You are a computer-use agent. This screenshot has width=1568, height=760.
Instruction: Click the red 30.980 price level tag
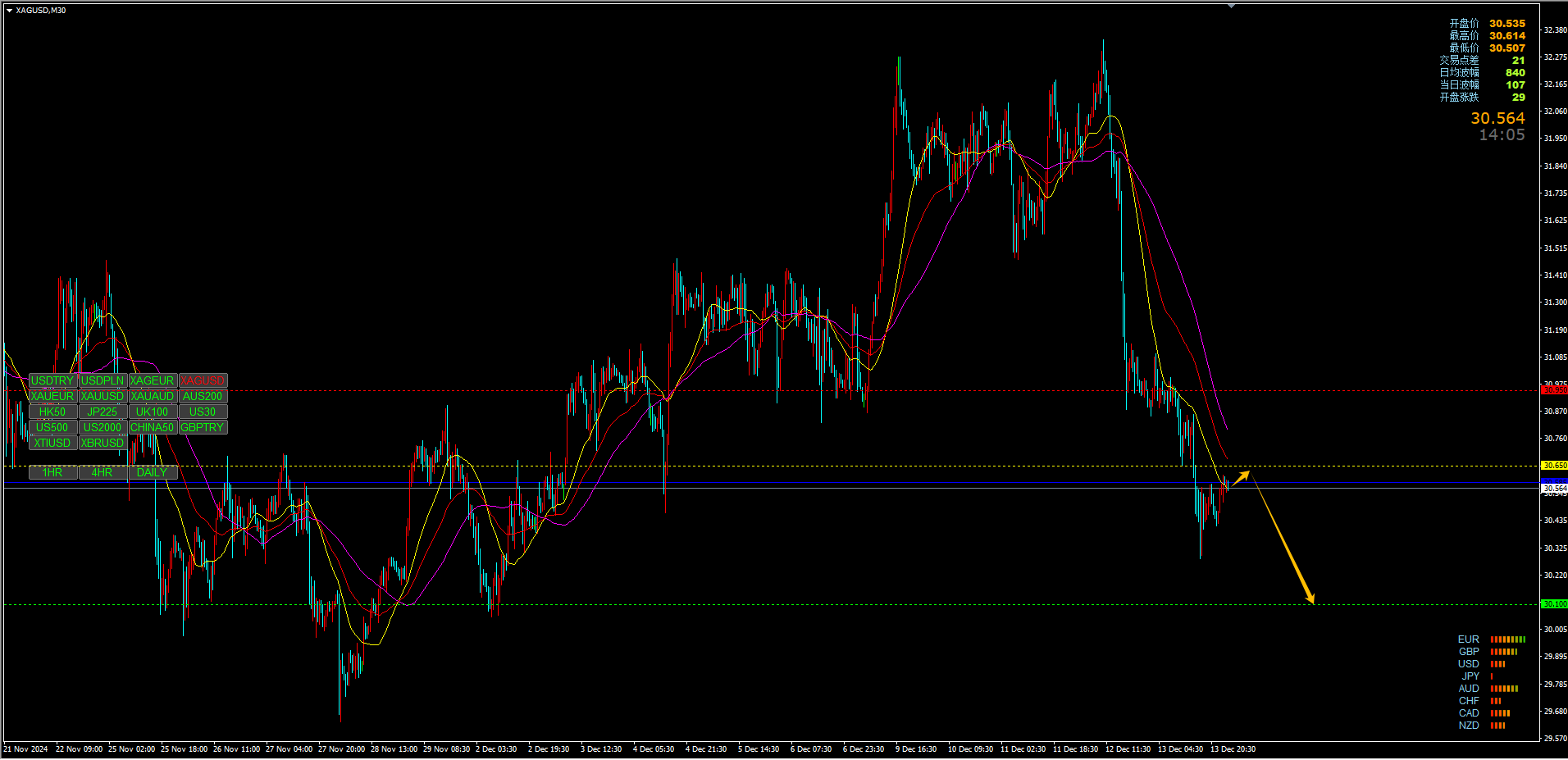(1554, 390)
